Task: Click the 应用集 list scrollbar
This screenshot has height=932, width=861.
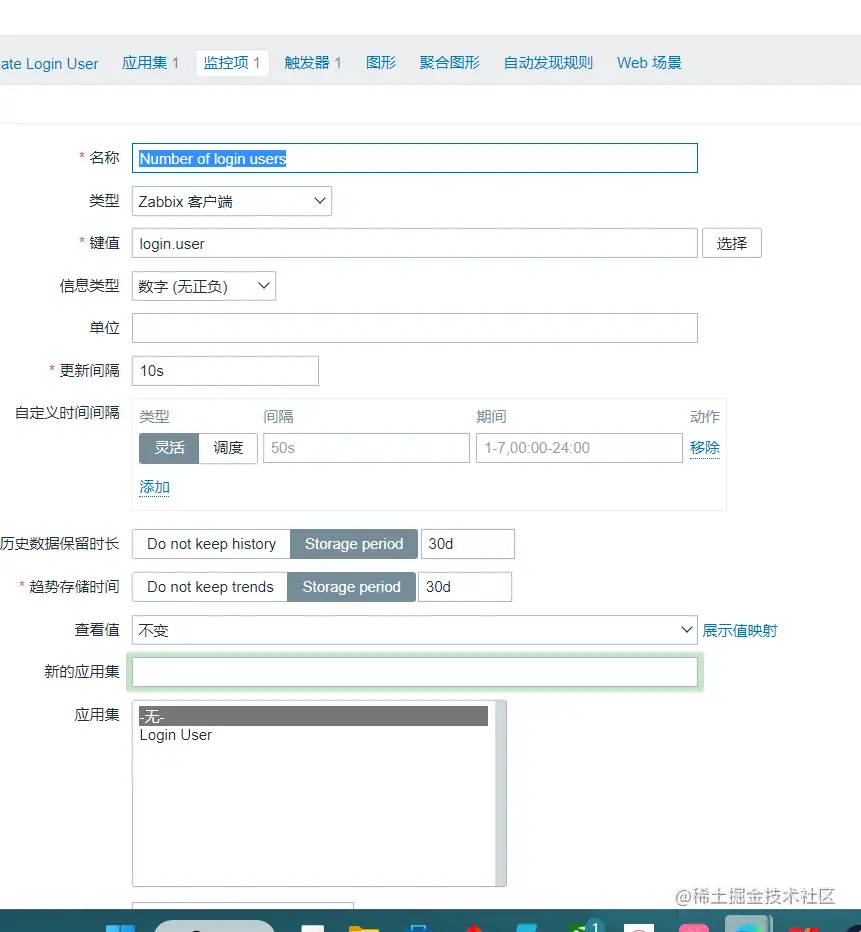Action: [x=501, y=794]
